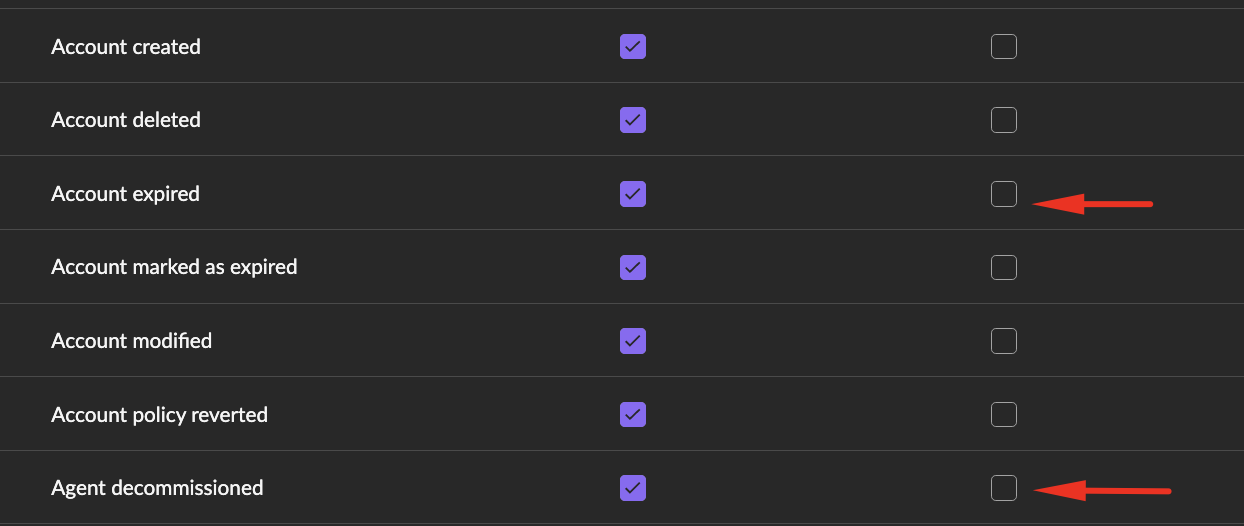Check the empty box for Agent decommissioned
Screen dimensions: 1244x526
[1004, 488]
